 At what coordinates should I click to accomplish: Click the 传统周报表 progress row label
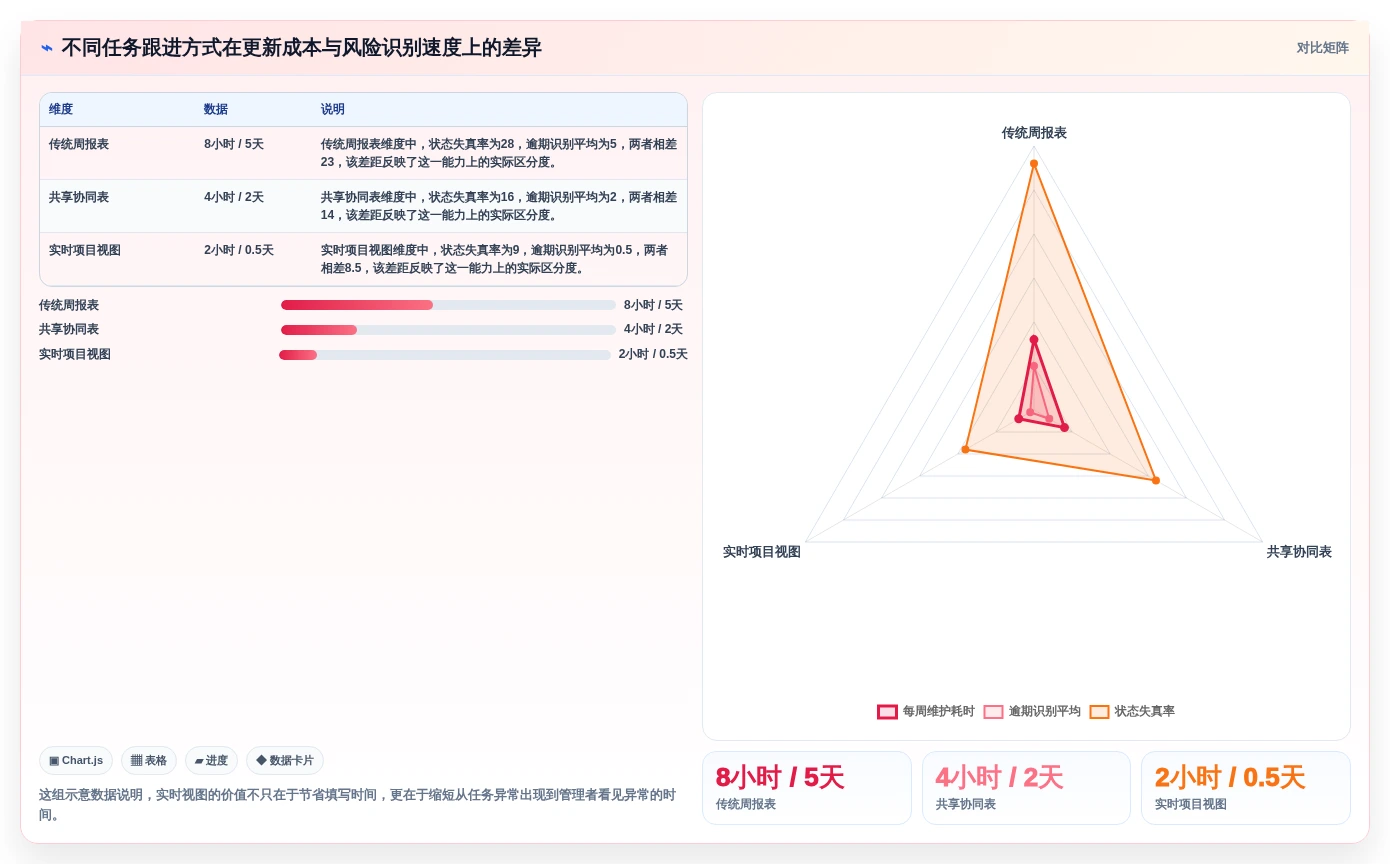click(x=69, y=305)
